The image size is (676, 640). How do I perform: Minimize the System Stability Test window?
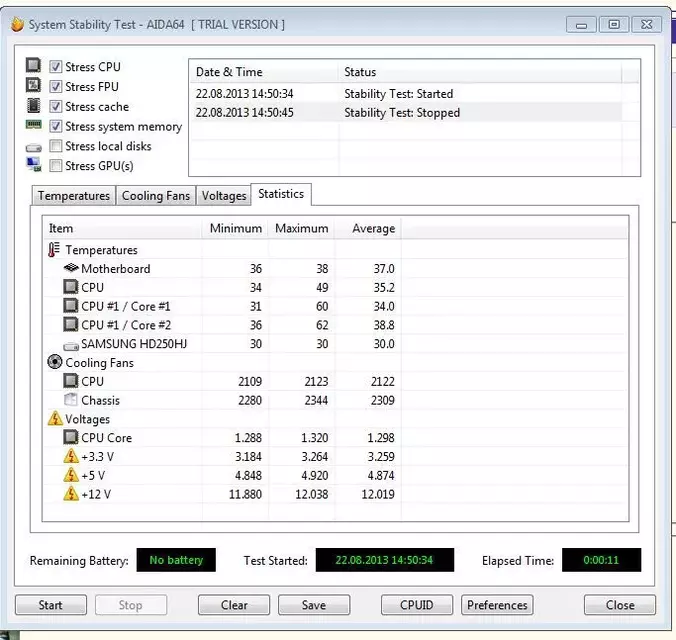click(581, 25)
